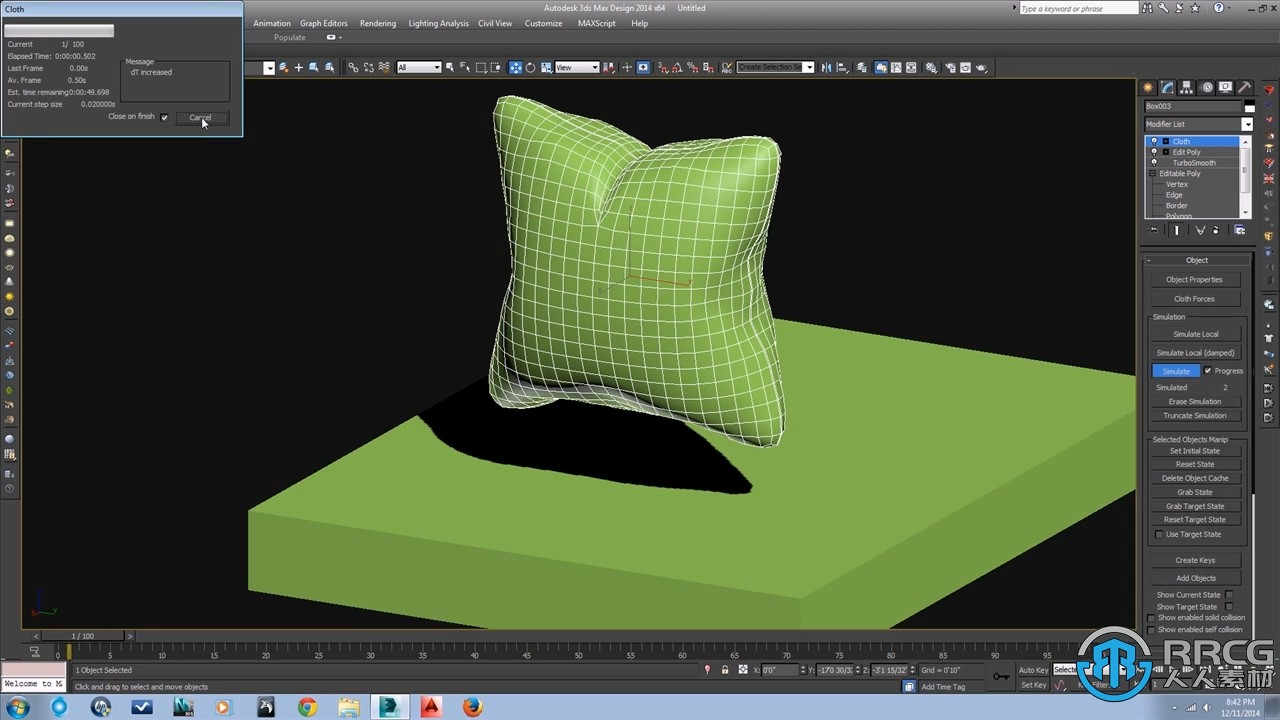The height and width of the screenshot is (720, 1280).
Task: Toggle Show enabled solid collision checkbox
Action: [1151, 618]
